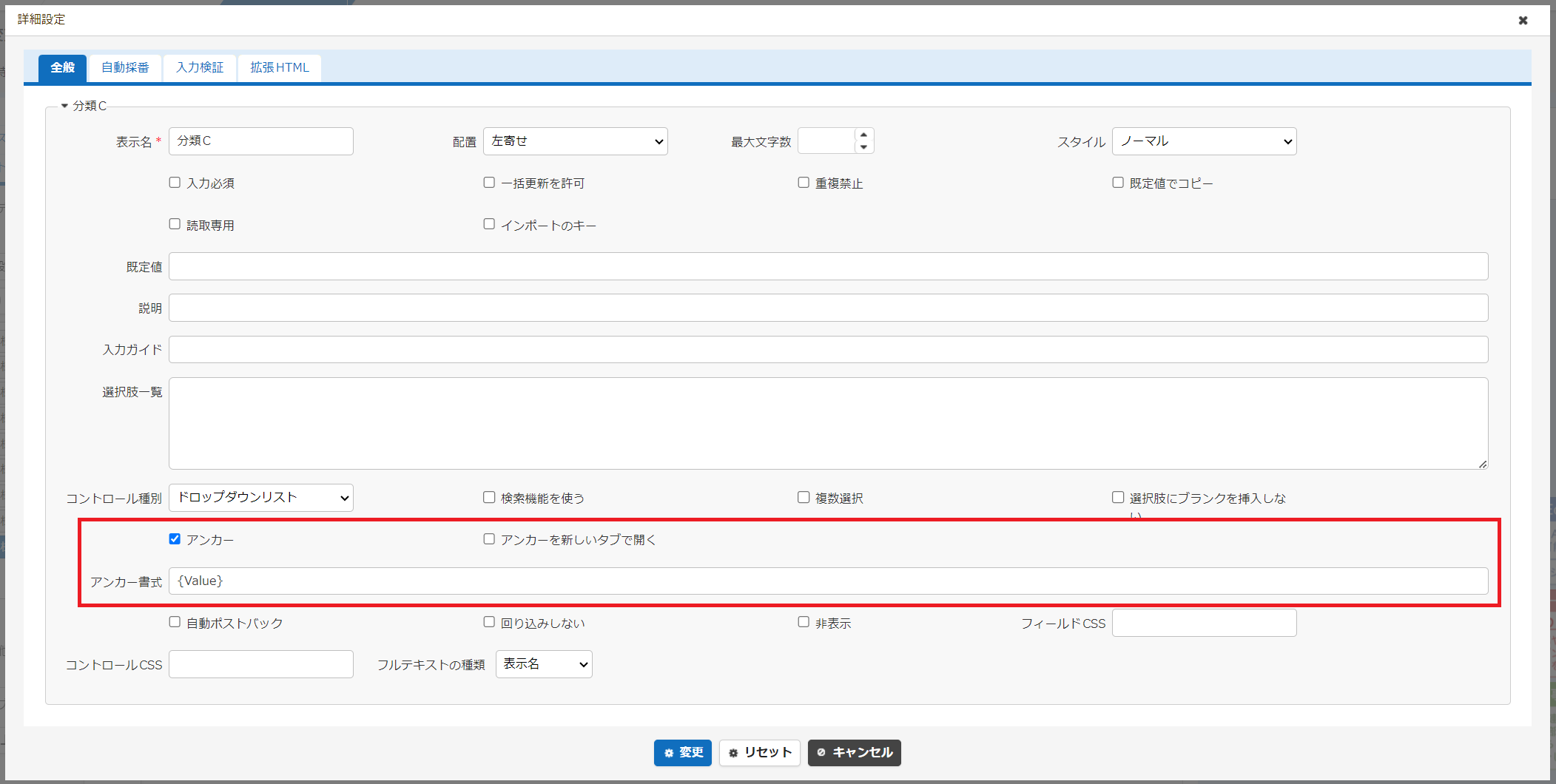
Task: Open the スタイル dropdown showing ノーマル
Action: (x=1205, y=141)
